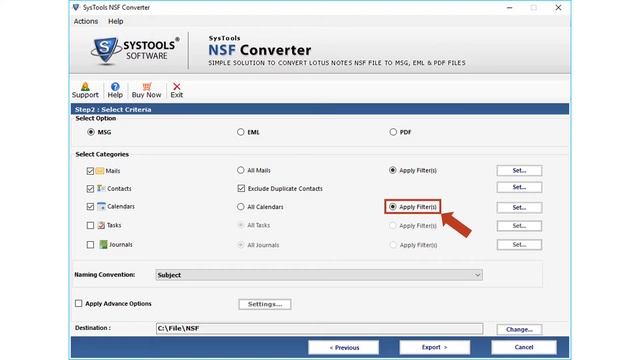The width and height of the screenshot is (640, 360).
Task: Select the EML output option
Action: (240, 132)
